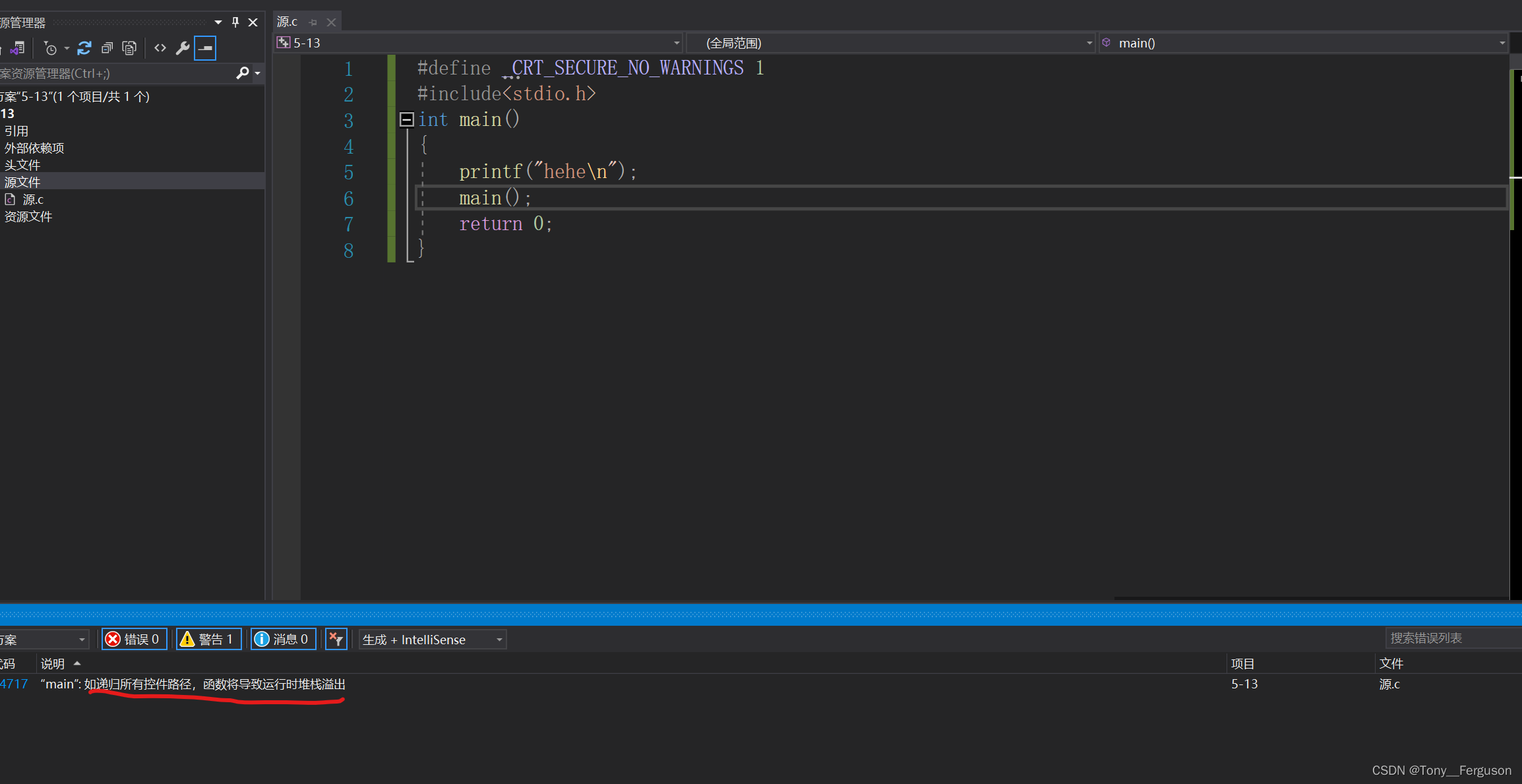The height and width of the screenshot is (784, 1522).
Task: Click the printf("hehe\n") code line
Action: pos(548,171)
